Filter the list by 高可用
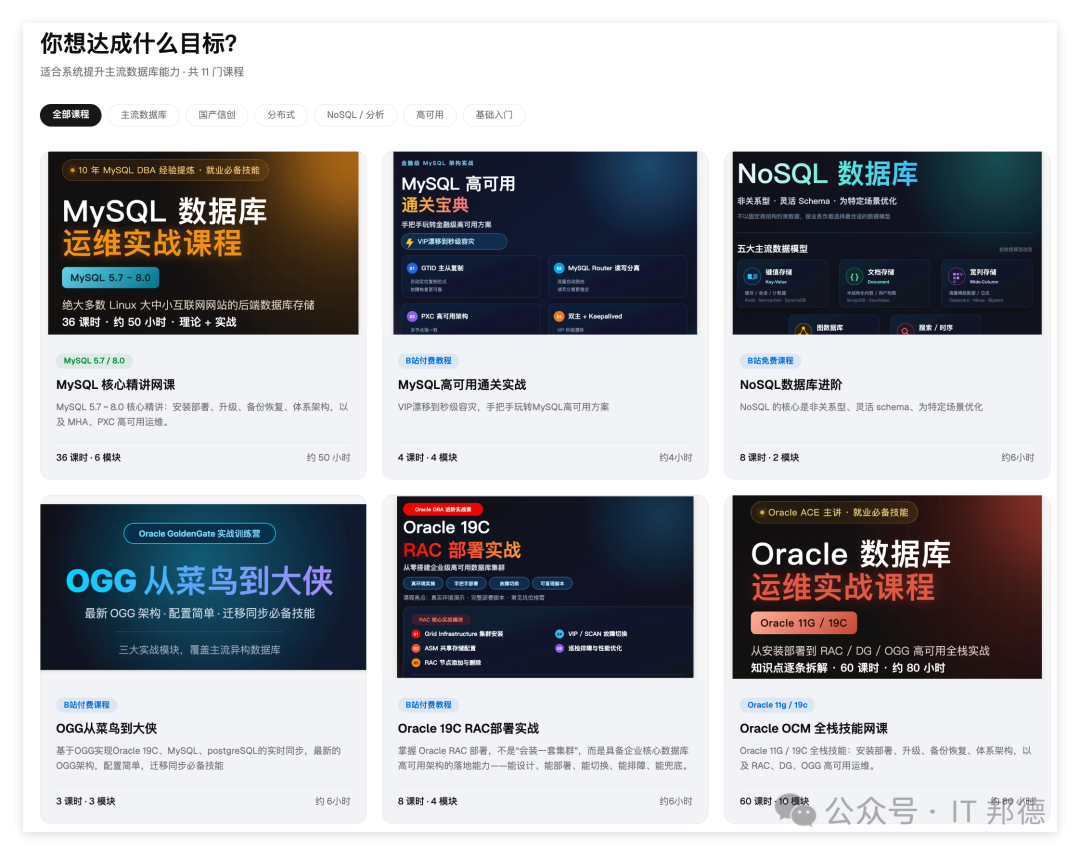Viewport: 1080px width, 855px height. (x=430, y=114)
